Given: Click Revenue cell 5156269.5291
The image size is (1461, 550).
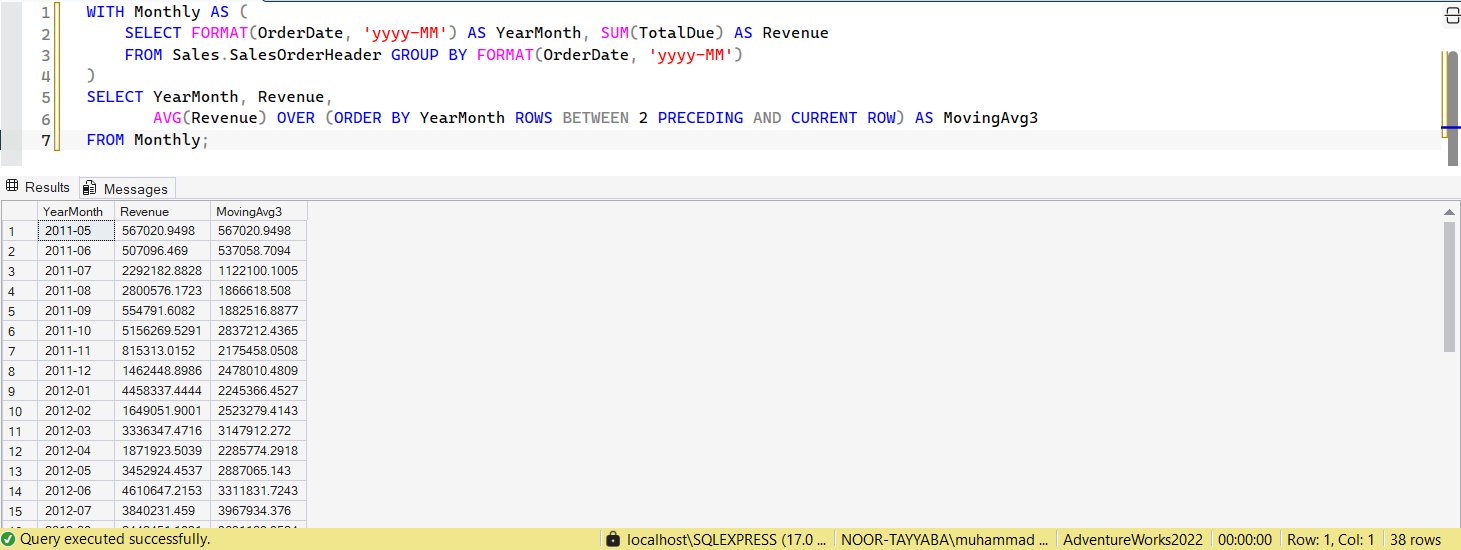Looking at the screenshot, I should click(161, 331).
